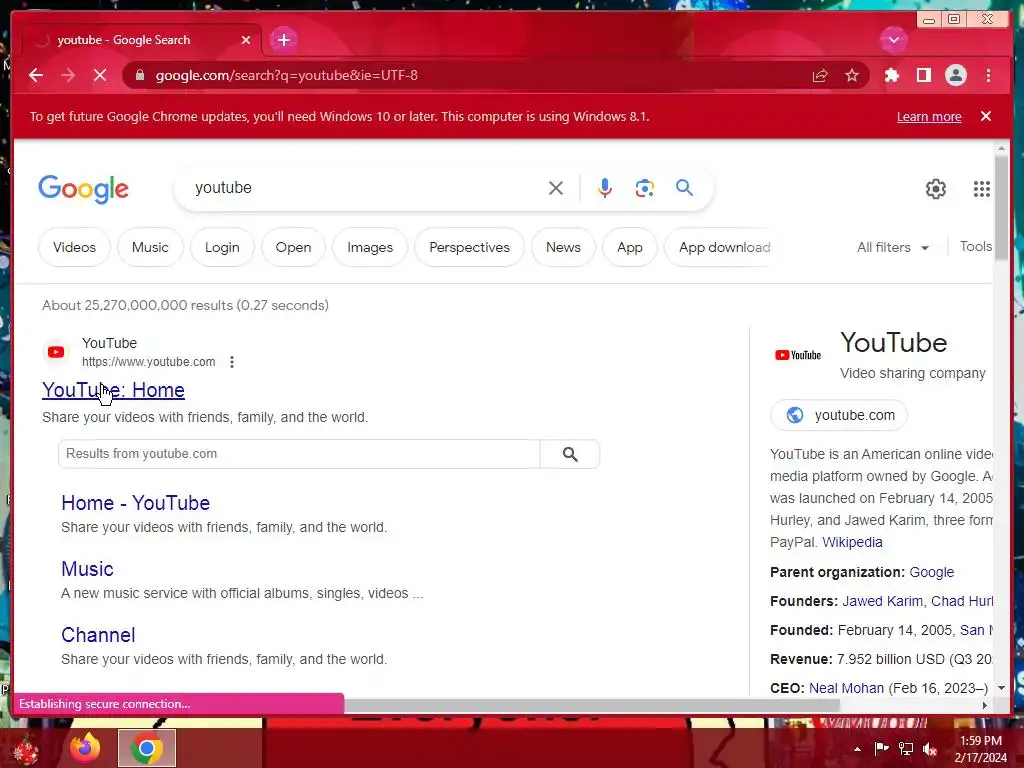Open the search Tools option

[976, 246]
